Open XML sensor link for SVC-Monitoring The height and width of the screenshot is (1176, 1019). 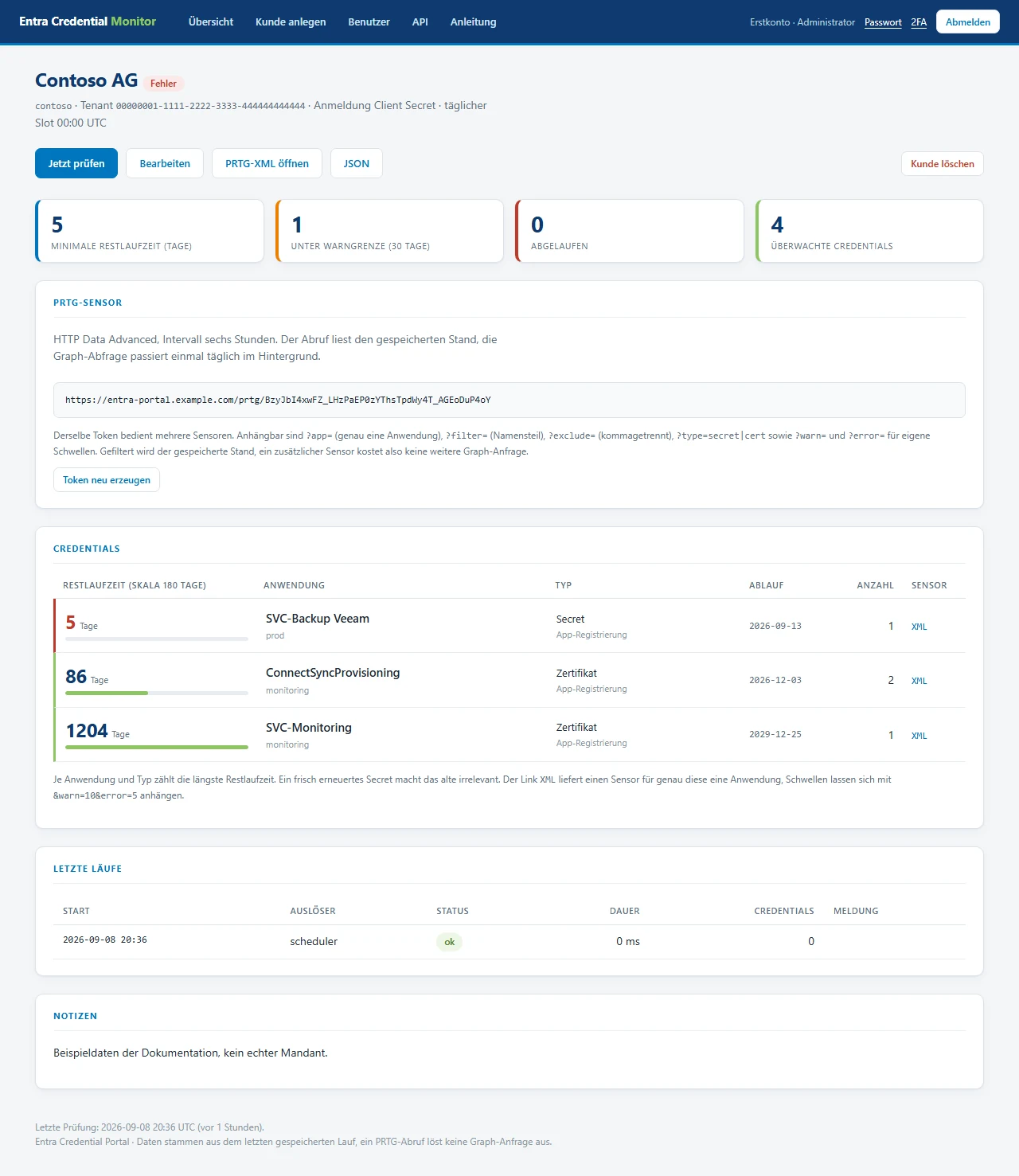919,736
